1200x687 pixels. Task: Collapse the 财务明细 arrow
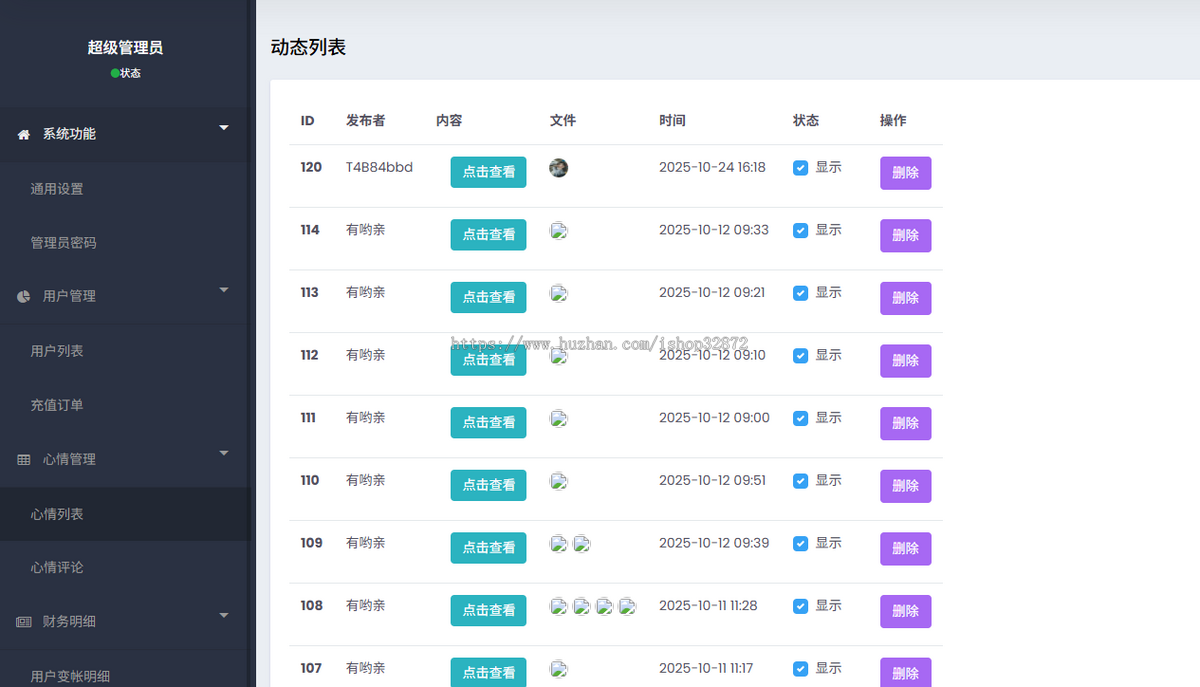pyautogui.click(x=224, y=615)
